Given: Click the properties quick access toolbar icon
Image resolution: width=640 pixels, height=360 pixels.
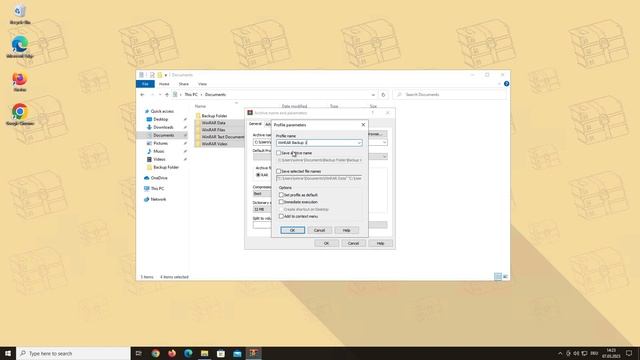Looking at the screenshot, I should point(152,75).
